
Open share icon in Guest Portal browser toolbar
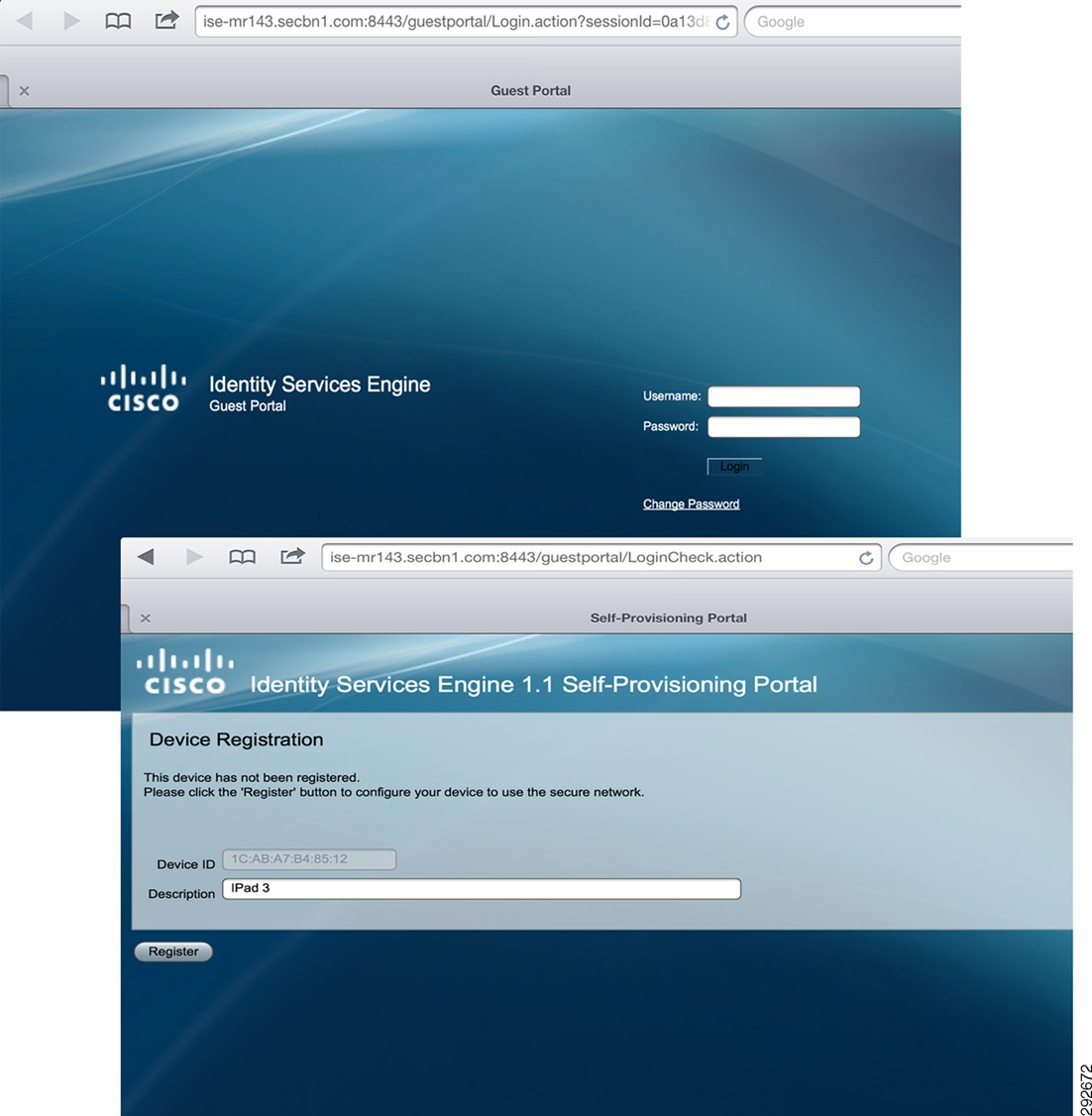point(166,20)
